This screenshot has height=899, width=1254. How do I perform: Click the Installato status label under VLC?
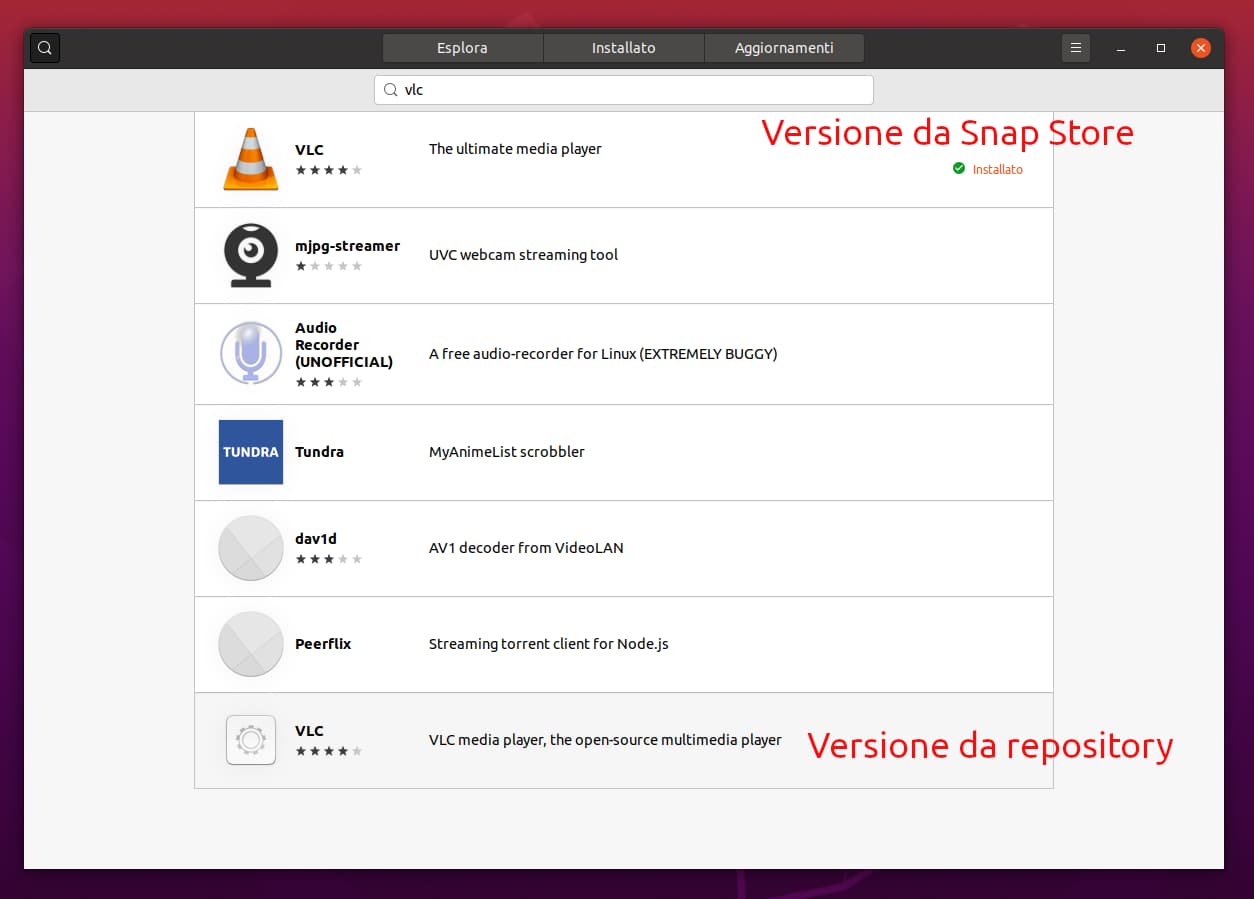(997, 169)
